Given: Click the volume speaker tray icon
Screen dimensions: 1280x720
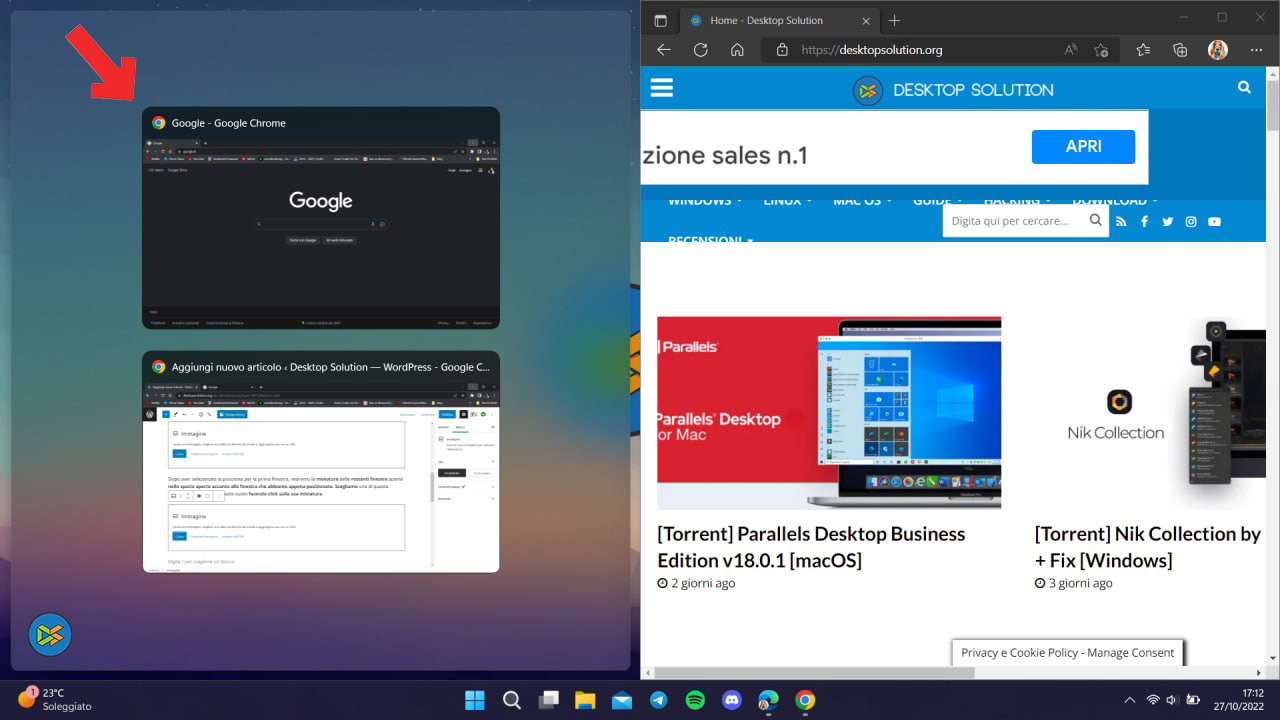Looking at the screenshot, I should (x=1172, y=700).
